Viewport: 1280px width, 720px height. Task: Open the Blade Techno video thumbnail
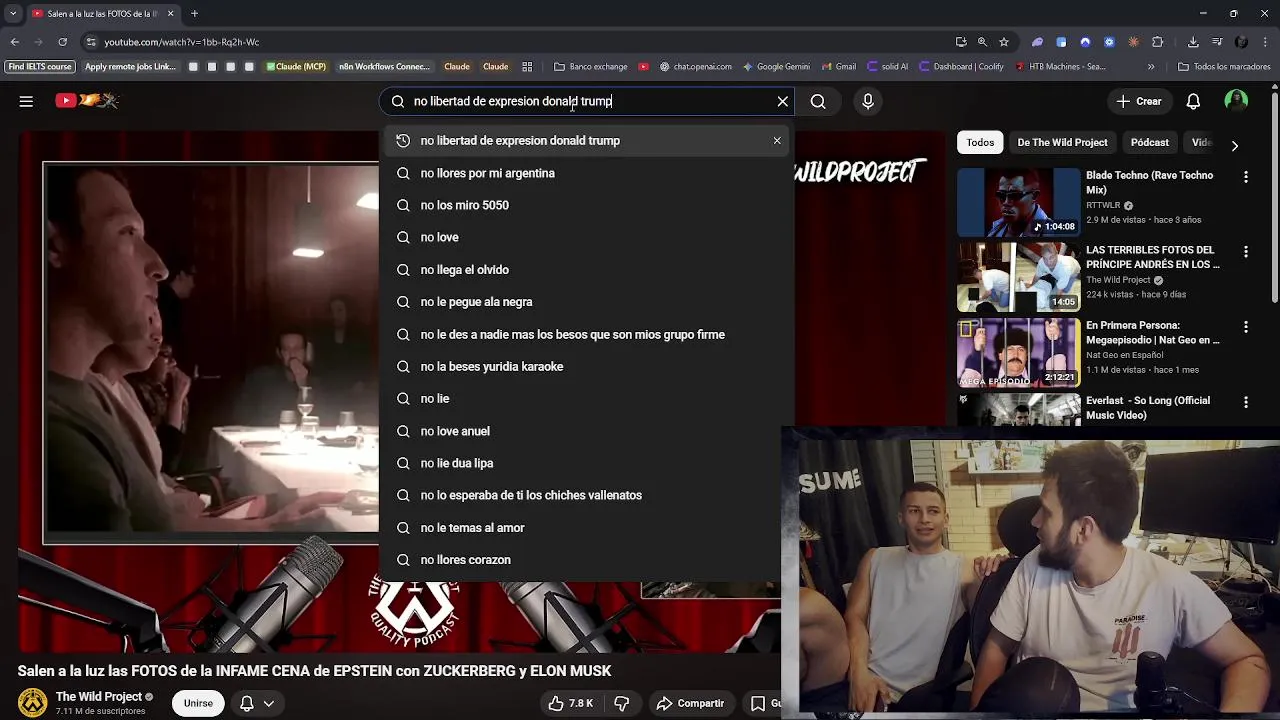(x=1018, y=202)
